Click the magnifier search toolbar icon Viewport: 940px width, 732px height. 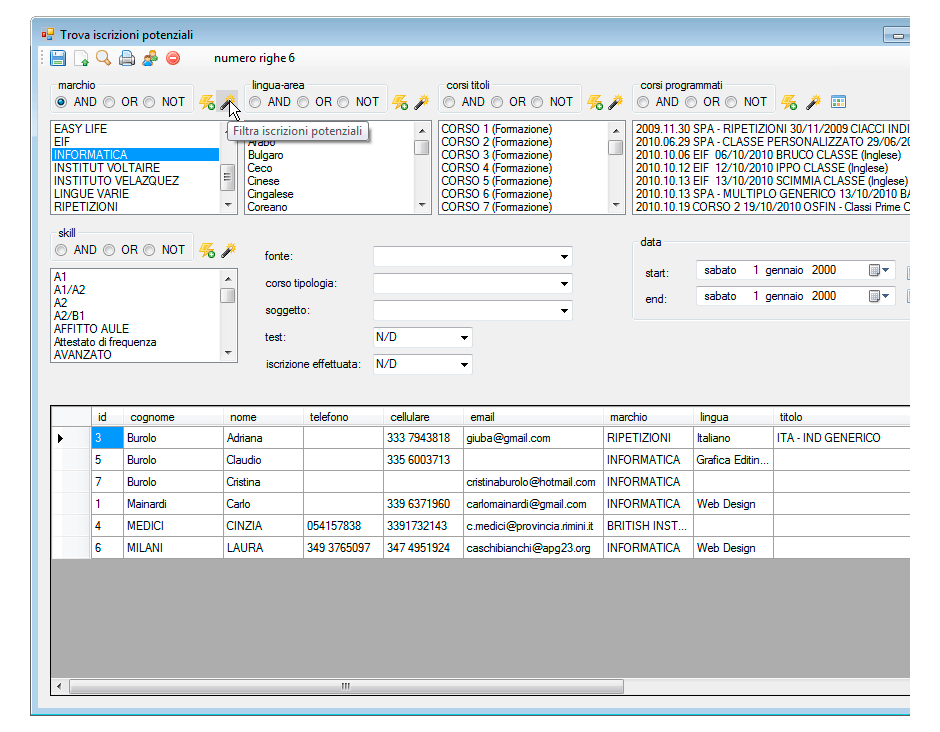click(104, 58)
